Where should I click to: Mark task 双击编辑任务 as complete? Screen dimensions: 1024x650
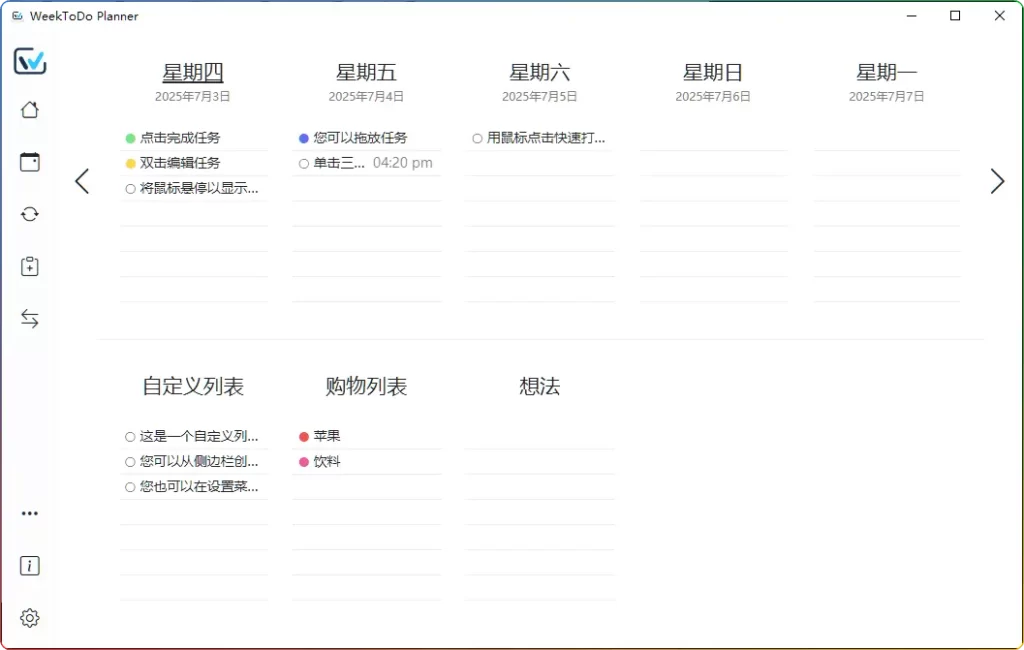click(130, 163)
